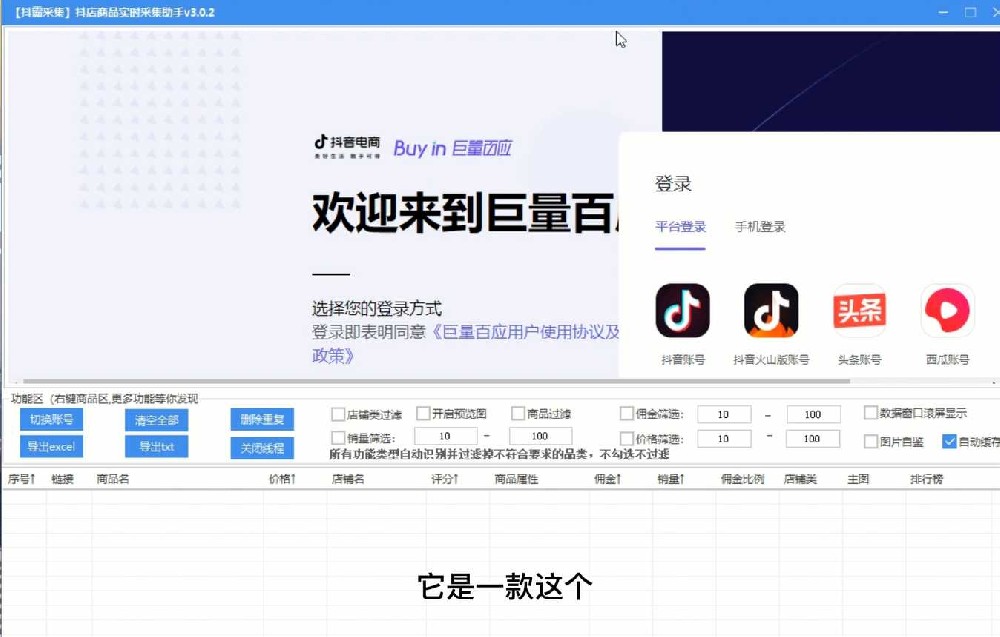Click the 主图 column header
The height and width of the screenshot is (637, 1000).
(x=858, y=479)
